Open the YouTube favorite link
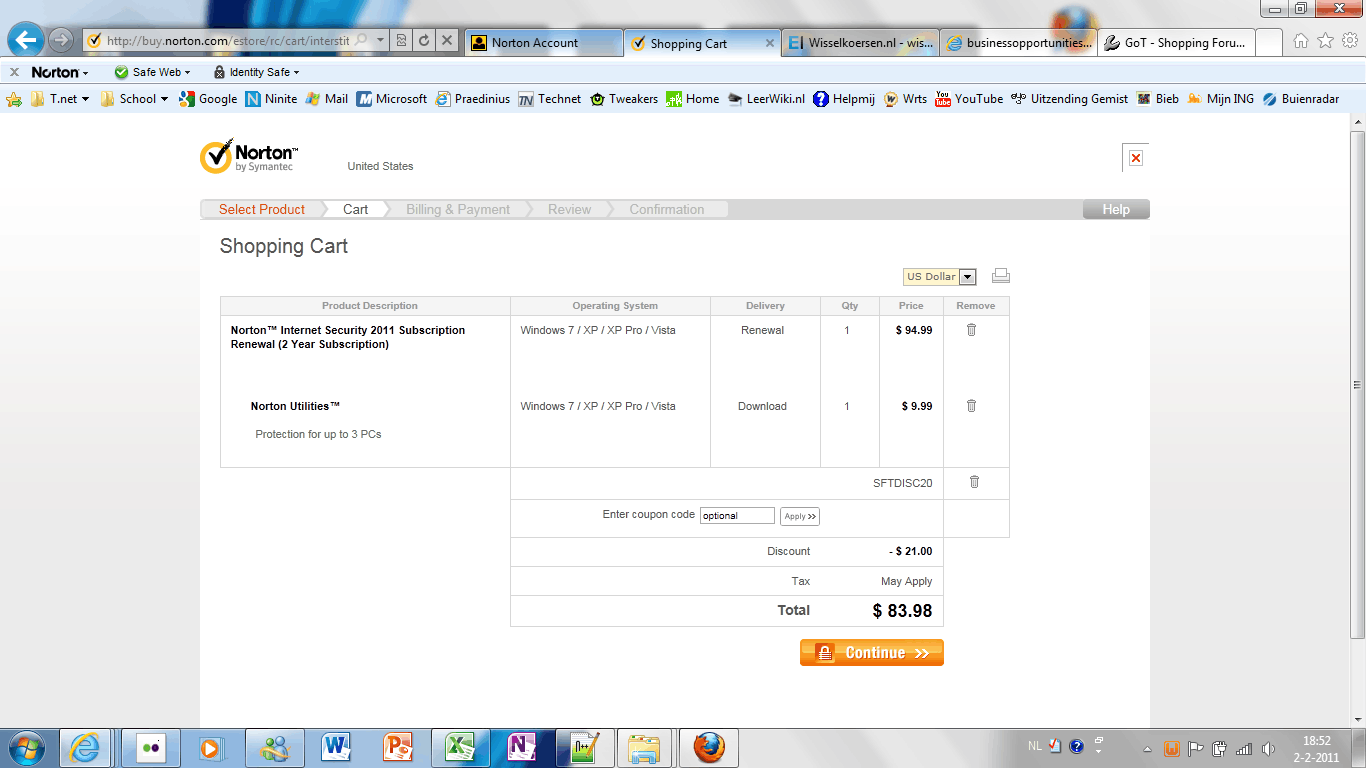The height and width of the screenshot is (768, 1366). click(969, 99)
